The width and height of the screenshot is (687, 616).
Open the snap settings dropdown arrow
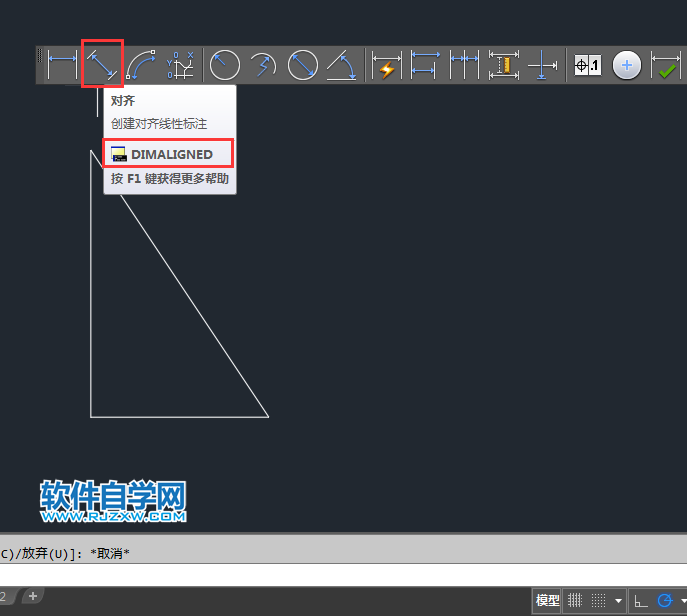click(x=618, y=600)
